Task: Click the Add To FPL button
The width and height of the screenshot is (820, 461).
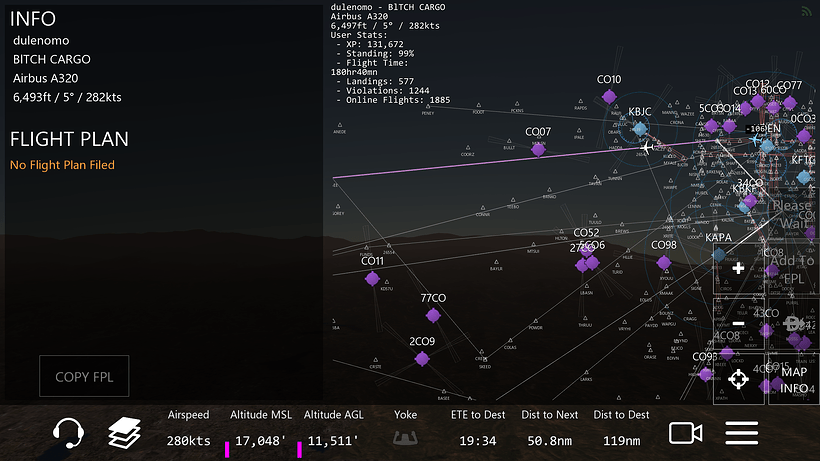Action: click(x=793, y=268)
